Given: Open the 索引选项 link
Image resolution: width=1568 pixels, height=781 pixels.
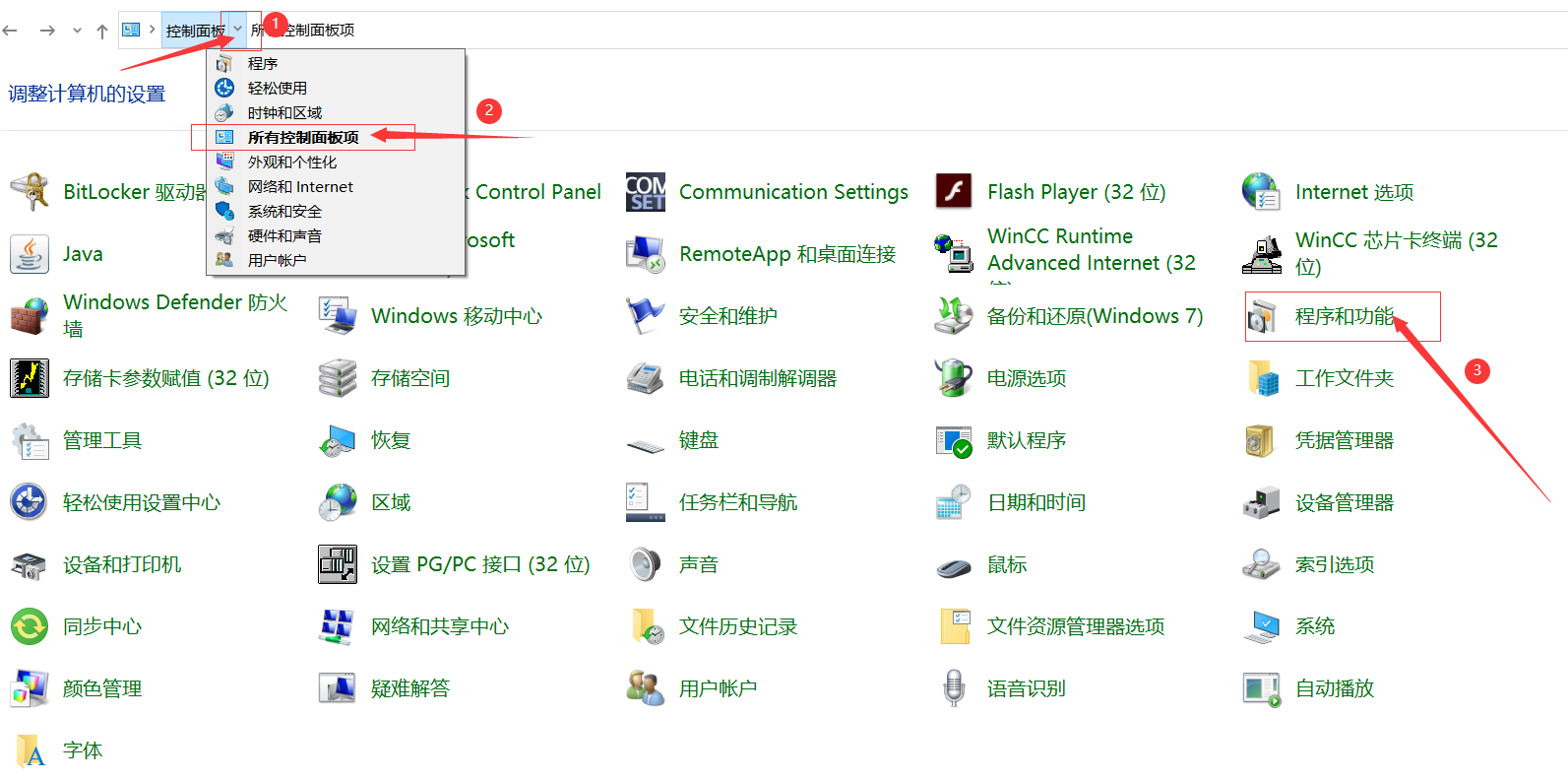Looking at the screenshot, I should (x=1335, y=564).
